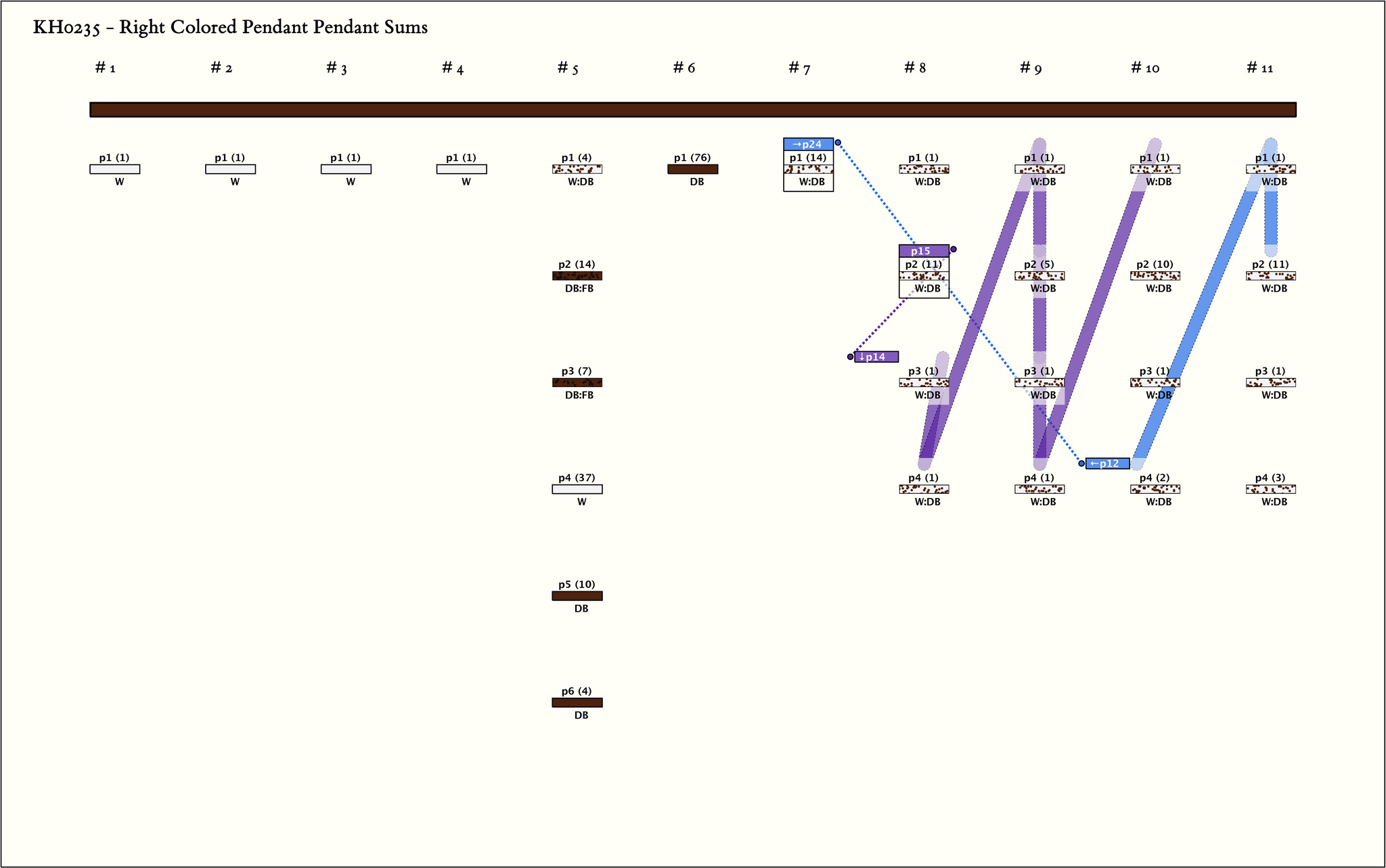
Task: Click the # 5 column header
Action: 568,68
